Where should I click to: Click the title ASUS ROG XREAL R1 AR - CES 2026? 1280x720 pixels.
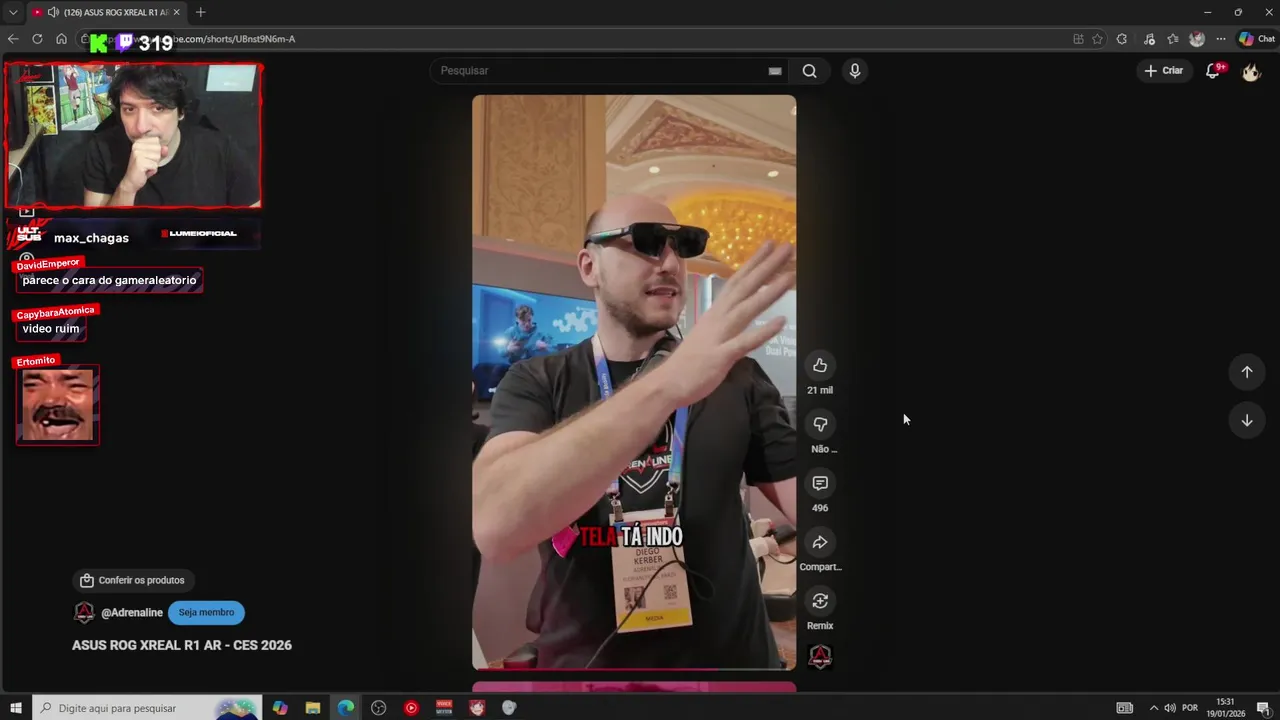coord(182,645)
